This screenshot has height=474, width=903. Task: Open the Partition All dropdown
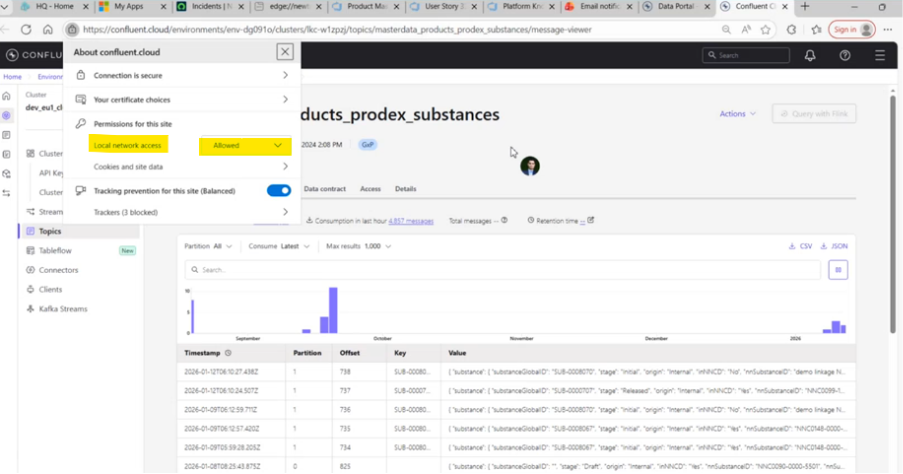[208, 246]
